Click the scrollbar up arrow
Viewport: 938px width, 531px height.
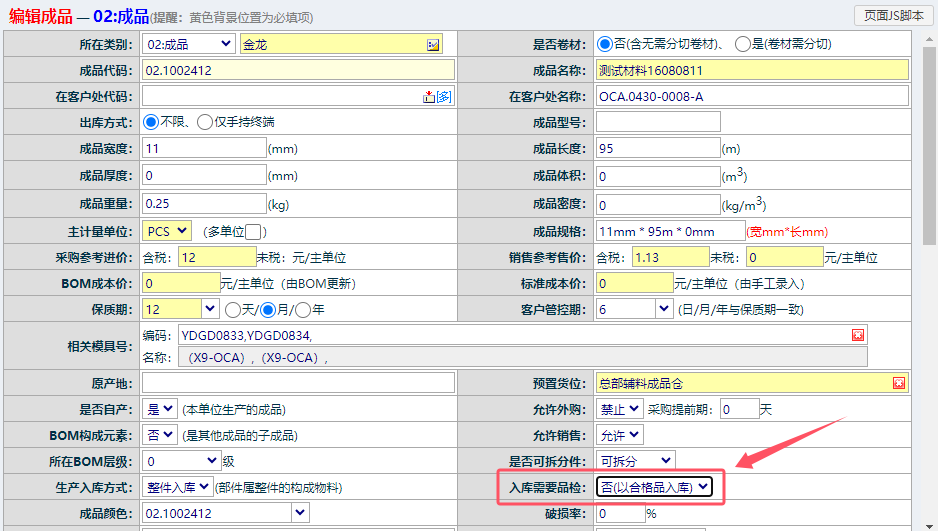pyautogui.click(x=929, y=40)
